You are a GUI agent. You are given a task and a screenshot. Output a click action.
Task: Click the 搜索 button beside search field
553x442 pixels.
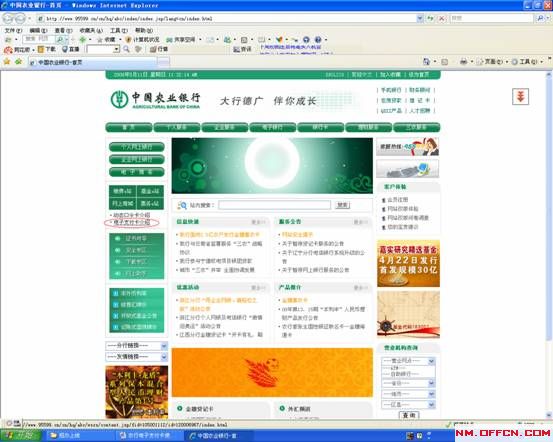pos(342,205)
